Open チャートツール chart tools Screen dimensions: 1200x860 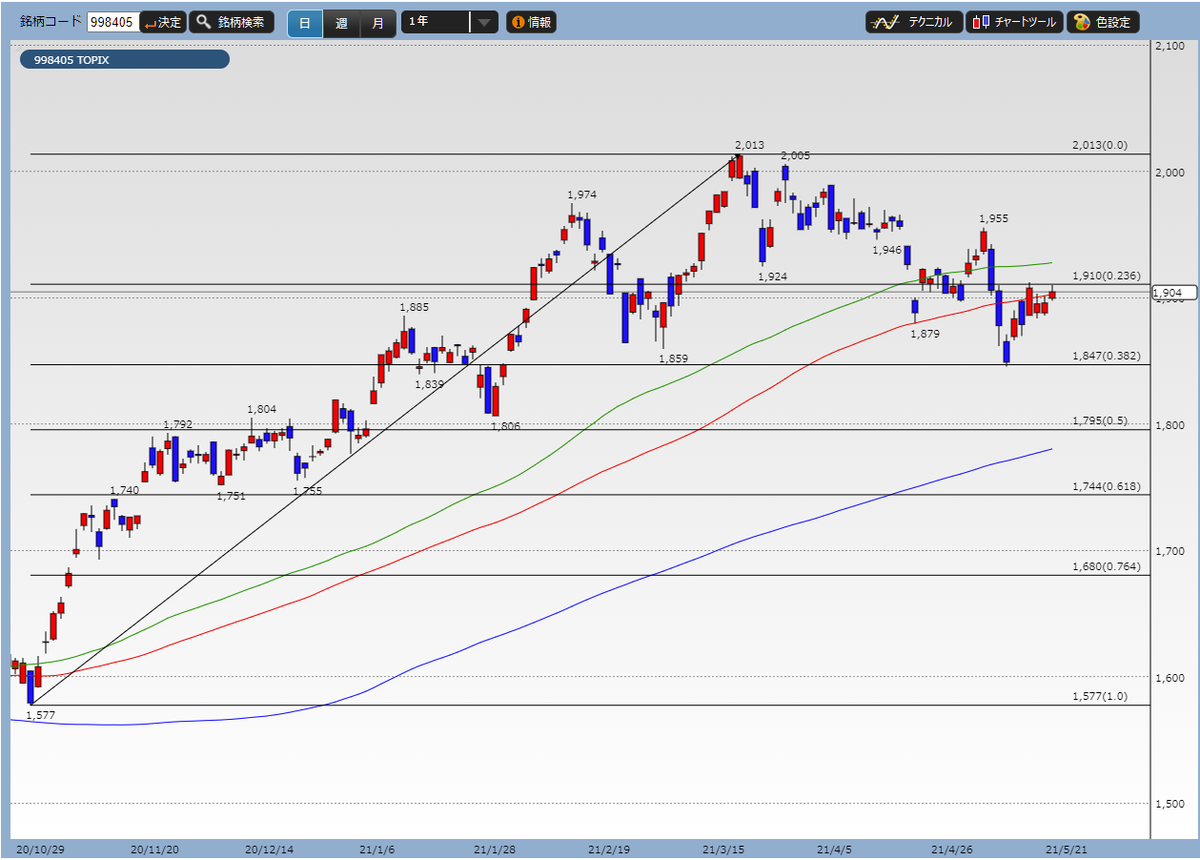coord(1014,22)
